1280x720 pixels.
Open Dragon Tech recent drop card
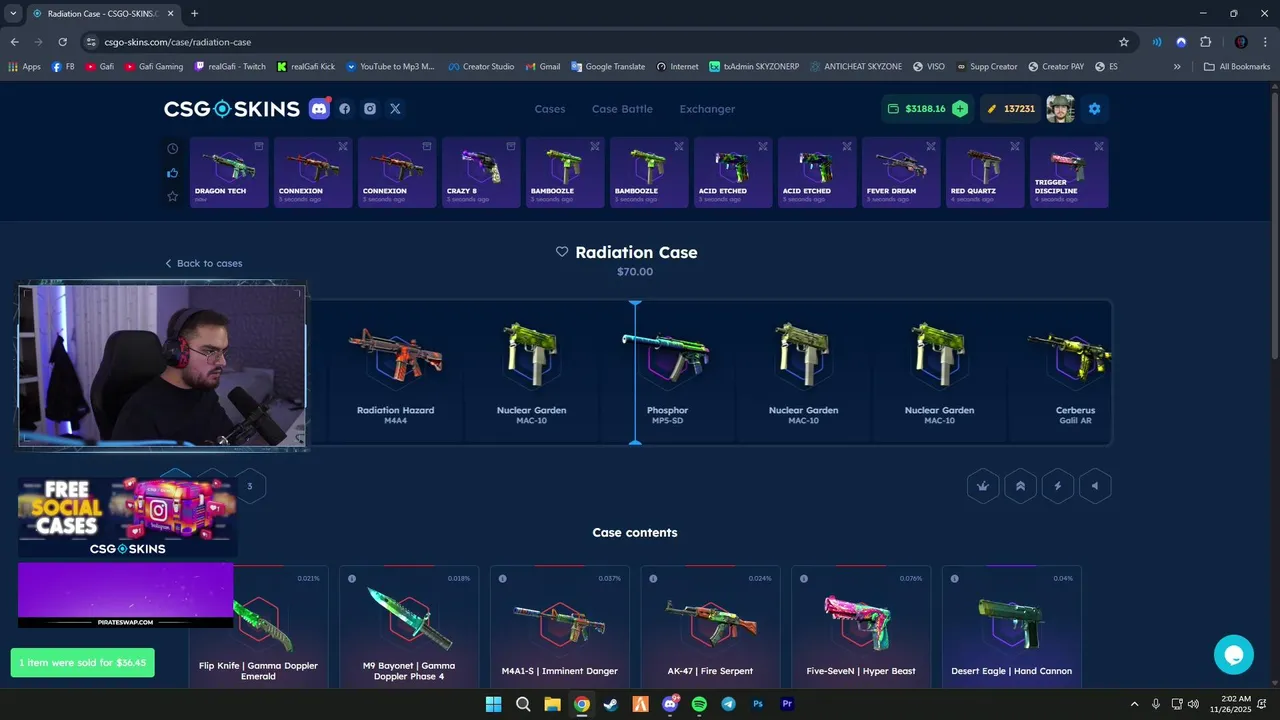coord(229,172)
